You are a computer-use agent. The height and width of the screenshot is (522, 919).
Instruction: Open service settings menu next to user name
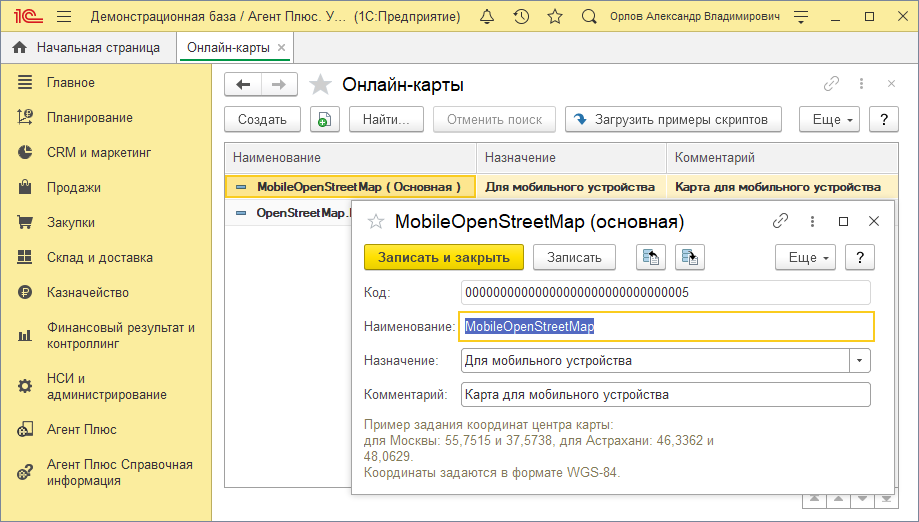click(801, 16)
